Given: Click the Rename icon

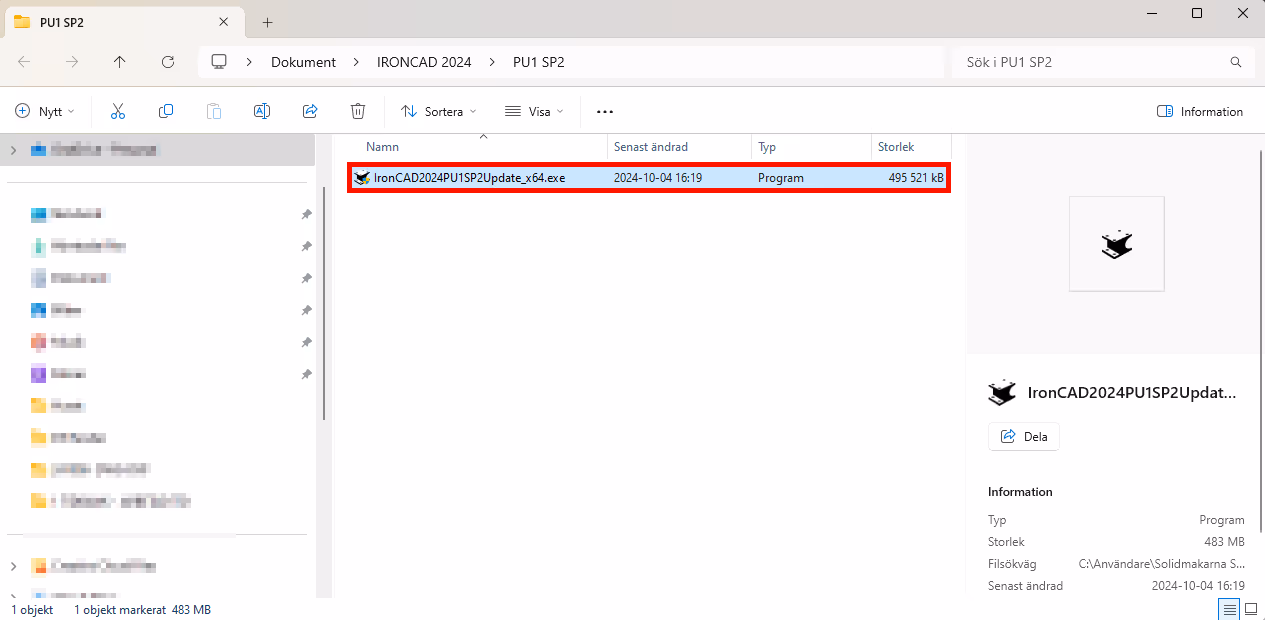Looking at the screenshot, I should (262, 111).
